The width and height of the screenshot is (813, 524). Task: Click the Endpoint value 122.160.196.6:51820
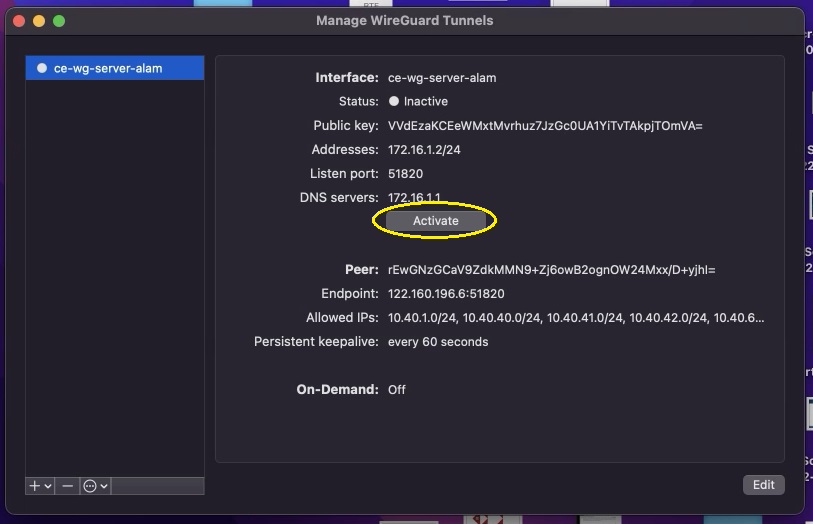(x=446, y=293)
